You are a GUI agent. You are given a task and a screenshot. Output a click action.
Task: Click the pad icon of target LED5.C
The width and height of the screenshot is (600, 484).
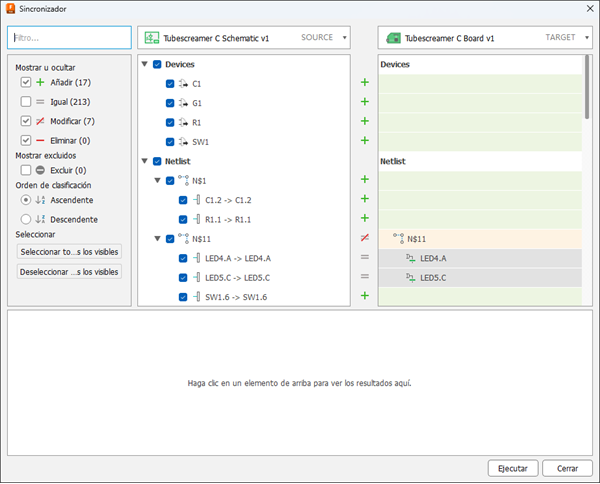click(411, 278)
